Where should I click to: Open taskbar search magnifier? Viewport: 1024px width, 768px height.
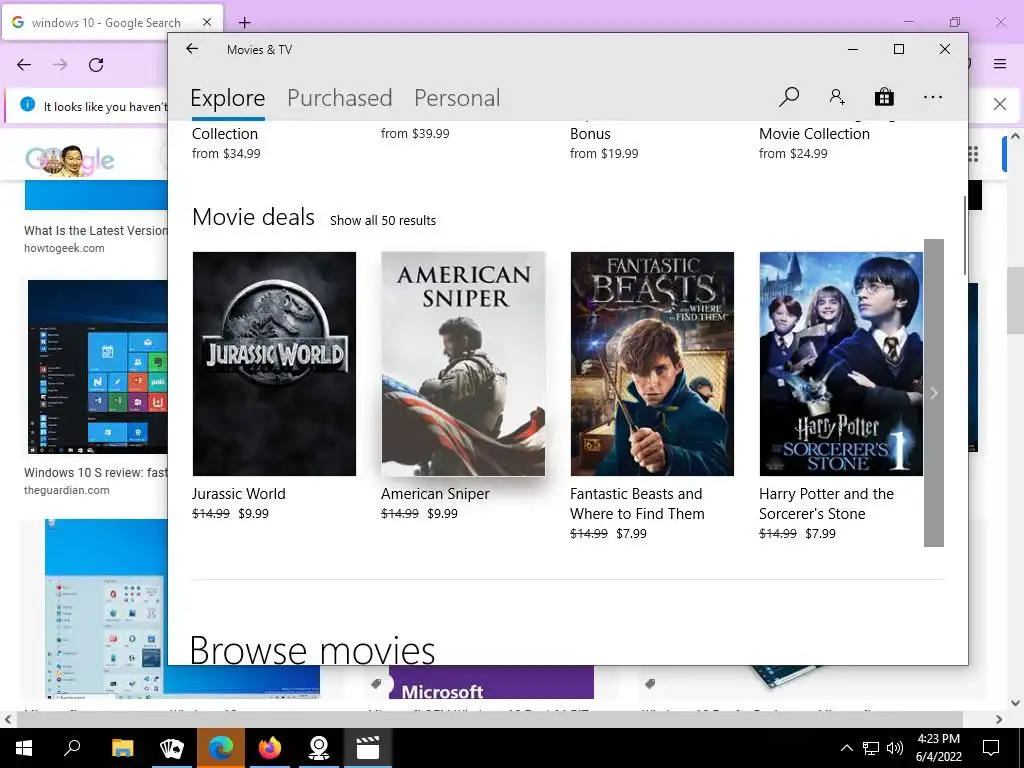point(72,748)
